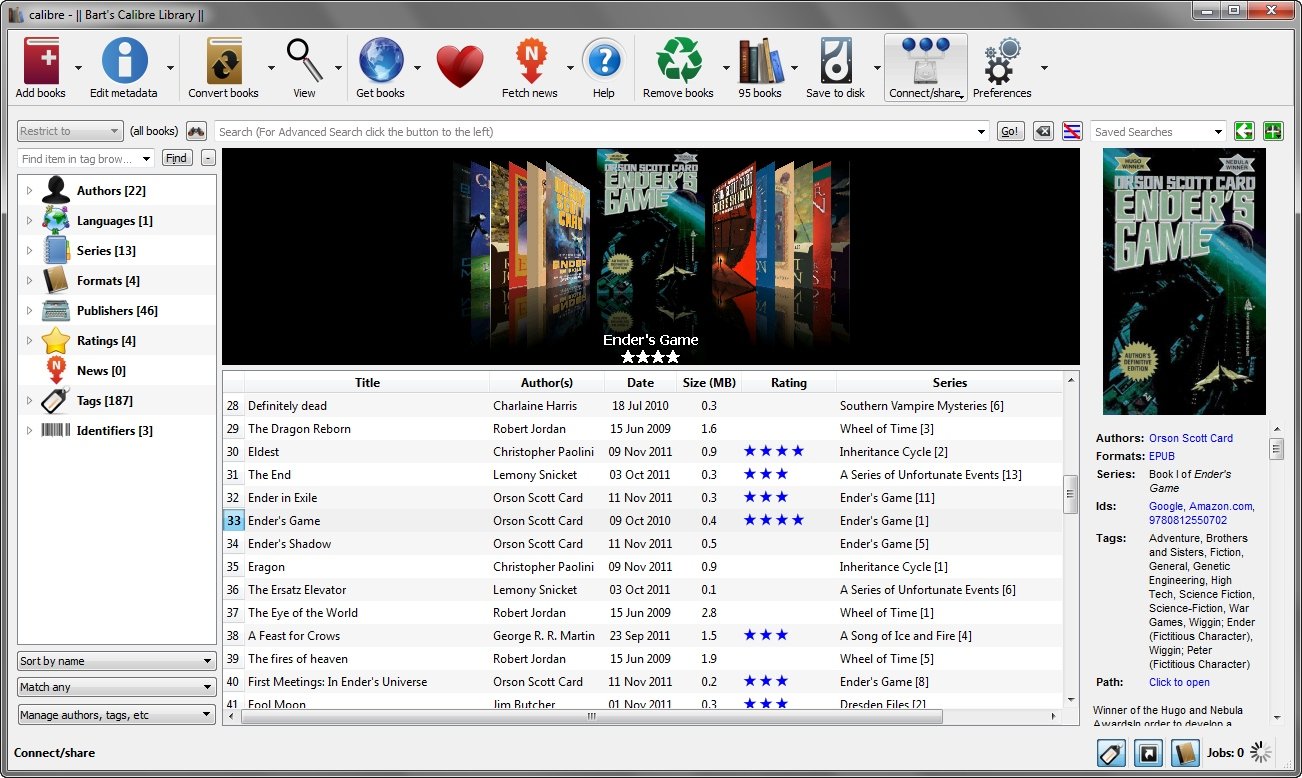Click the Get books globe icon
This screenshot has height=778, width=1302.
pos(381,61)
